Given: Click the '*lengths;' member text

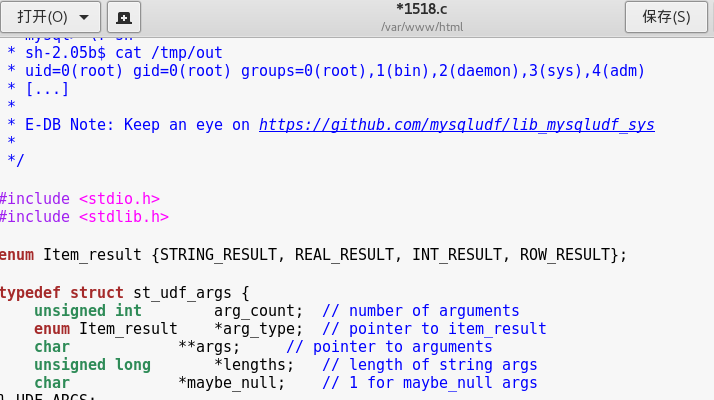Looking at the screenshot, I should [254, 365].
